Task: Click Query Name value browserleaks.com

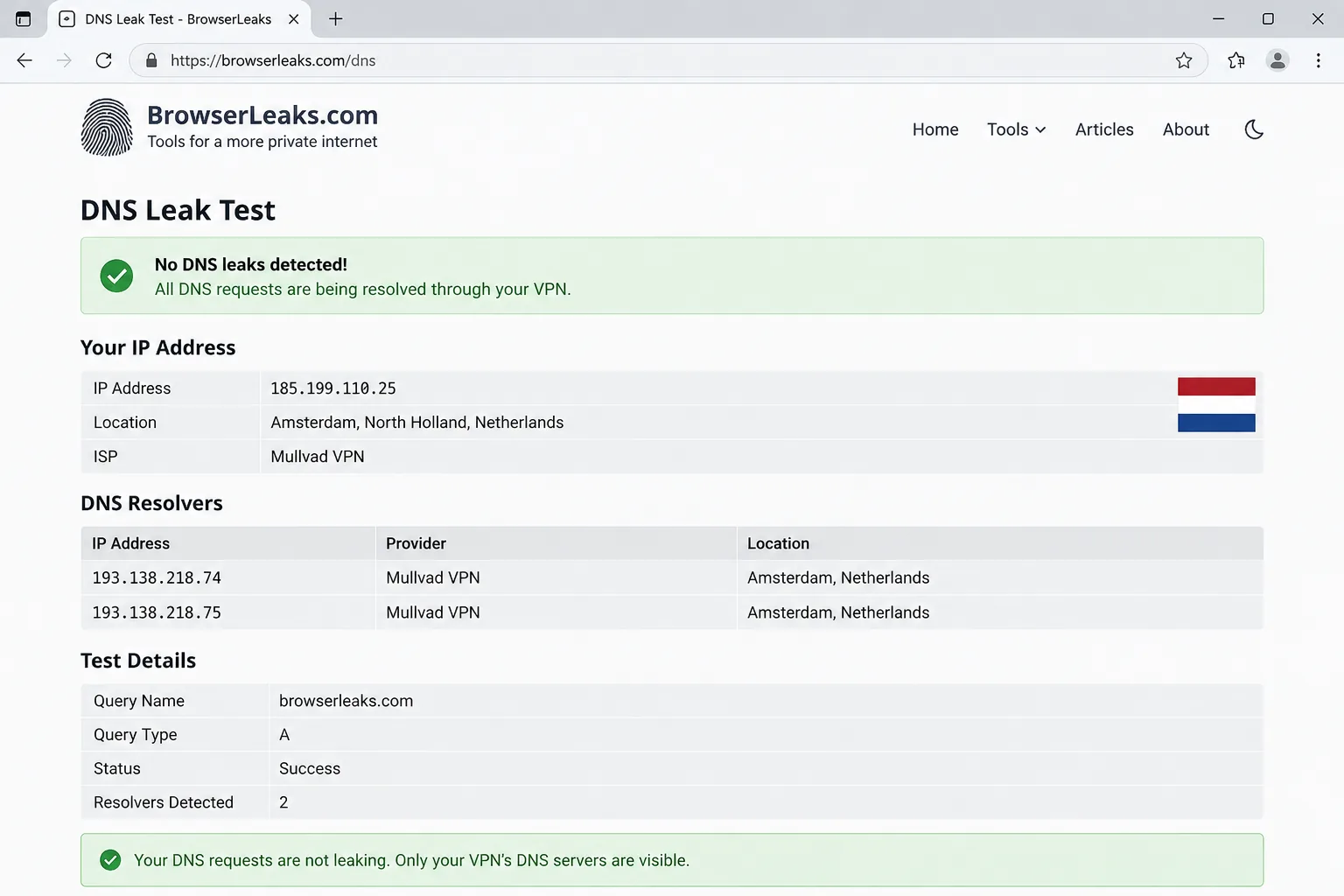Action: (x=346, y=701)
